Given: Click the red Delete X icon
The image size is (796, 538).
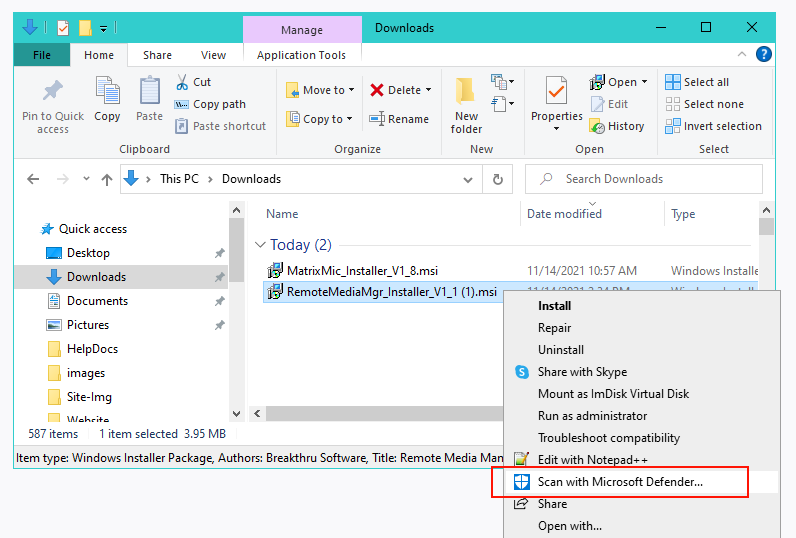Looking at the screenshot, I should 377,90.
